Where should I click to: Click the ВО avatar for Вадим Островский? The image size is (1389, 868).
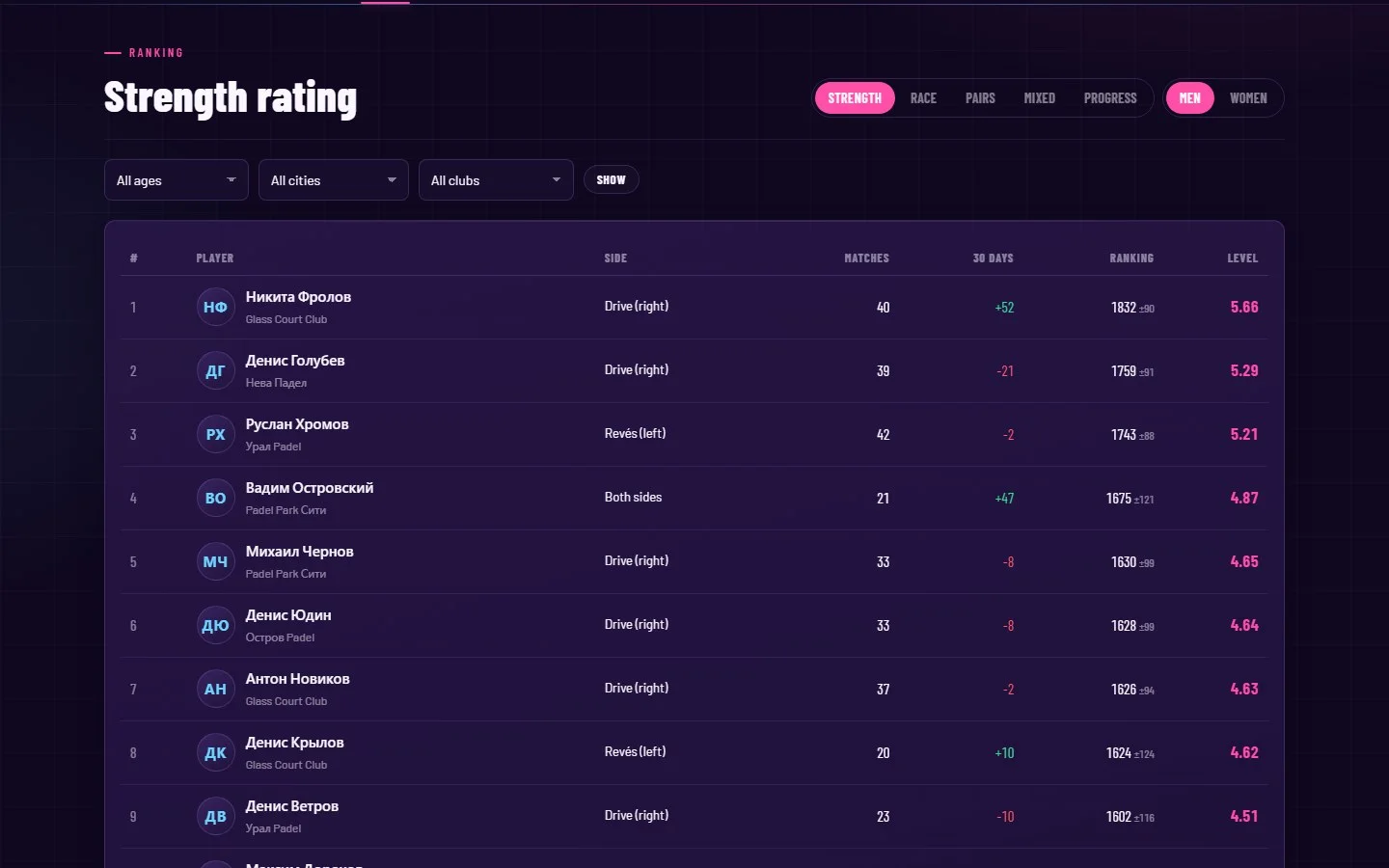[x=216, y=499]
